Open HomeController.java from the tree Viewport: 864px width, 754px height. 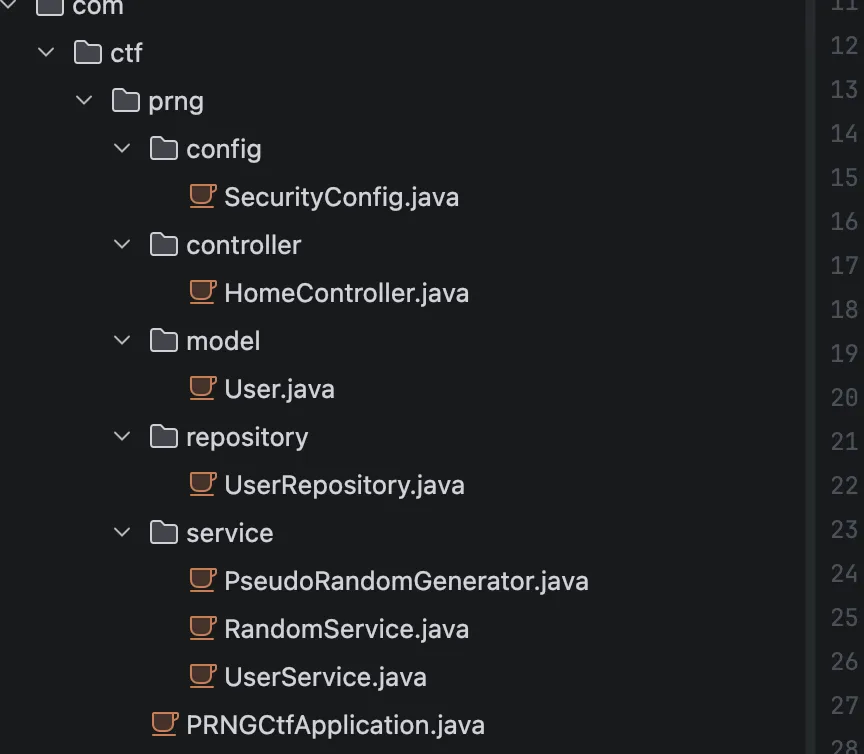point(346,293)
